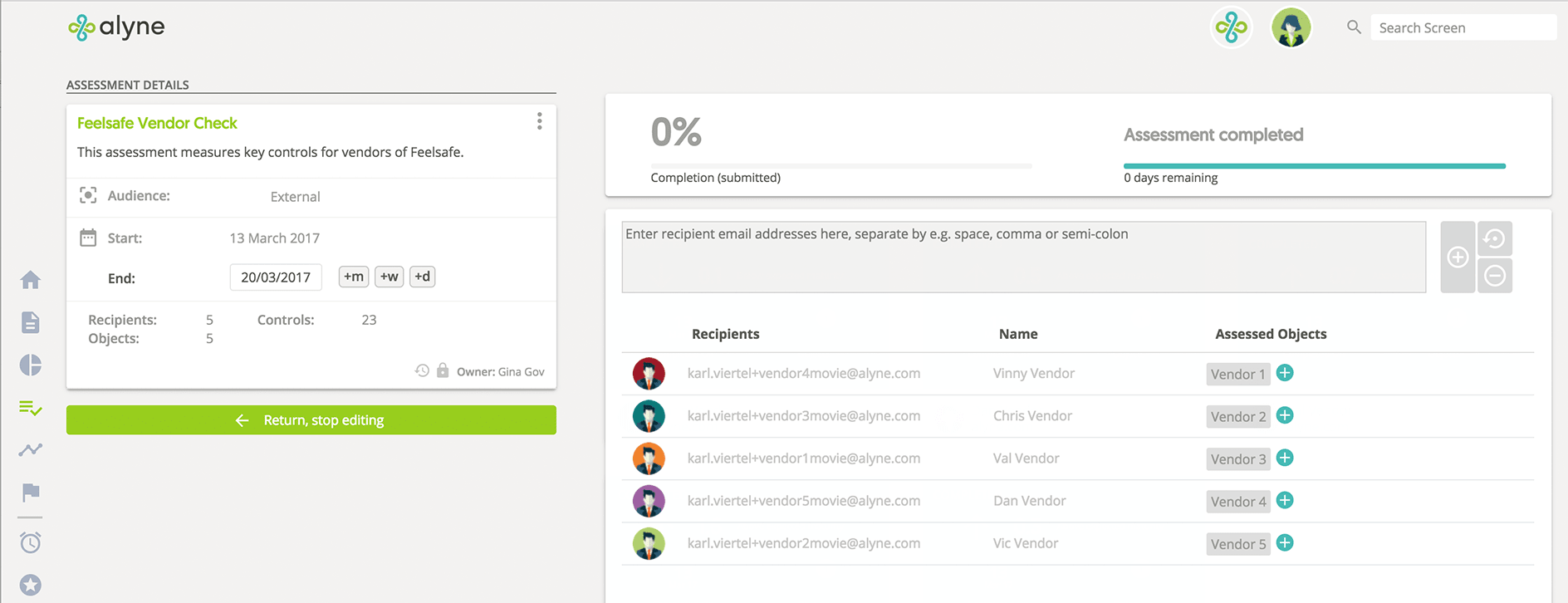Click Chris Vendor's avatar

[649, 416]
